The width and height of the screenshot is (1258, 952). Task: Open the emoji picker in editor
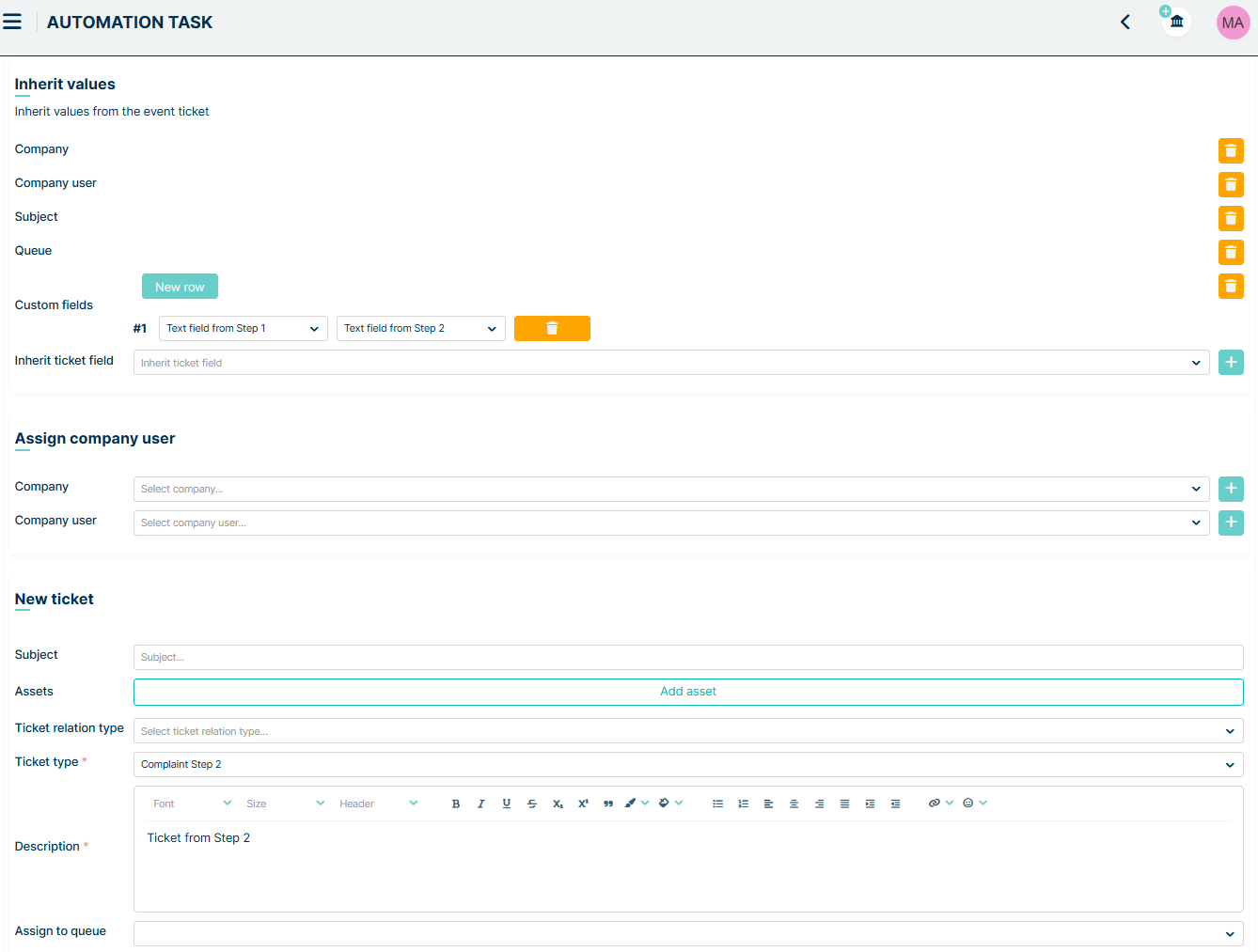pos(968,804)
